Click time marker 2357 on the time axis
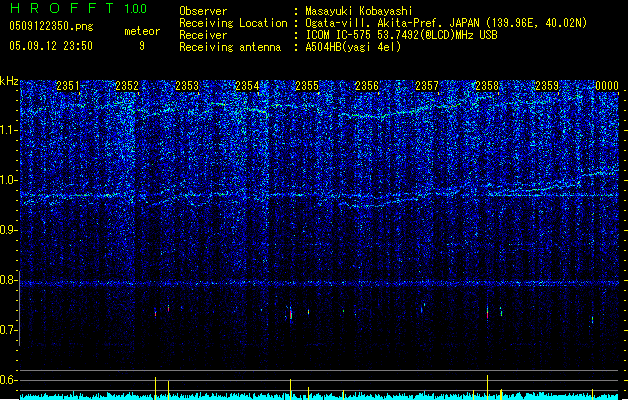This screenshot has height=400, width=629. (427, 86)
